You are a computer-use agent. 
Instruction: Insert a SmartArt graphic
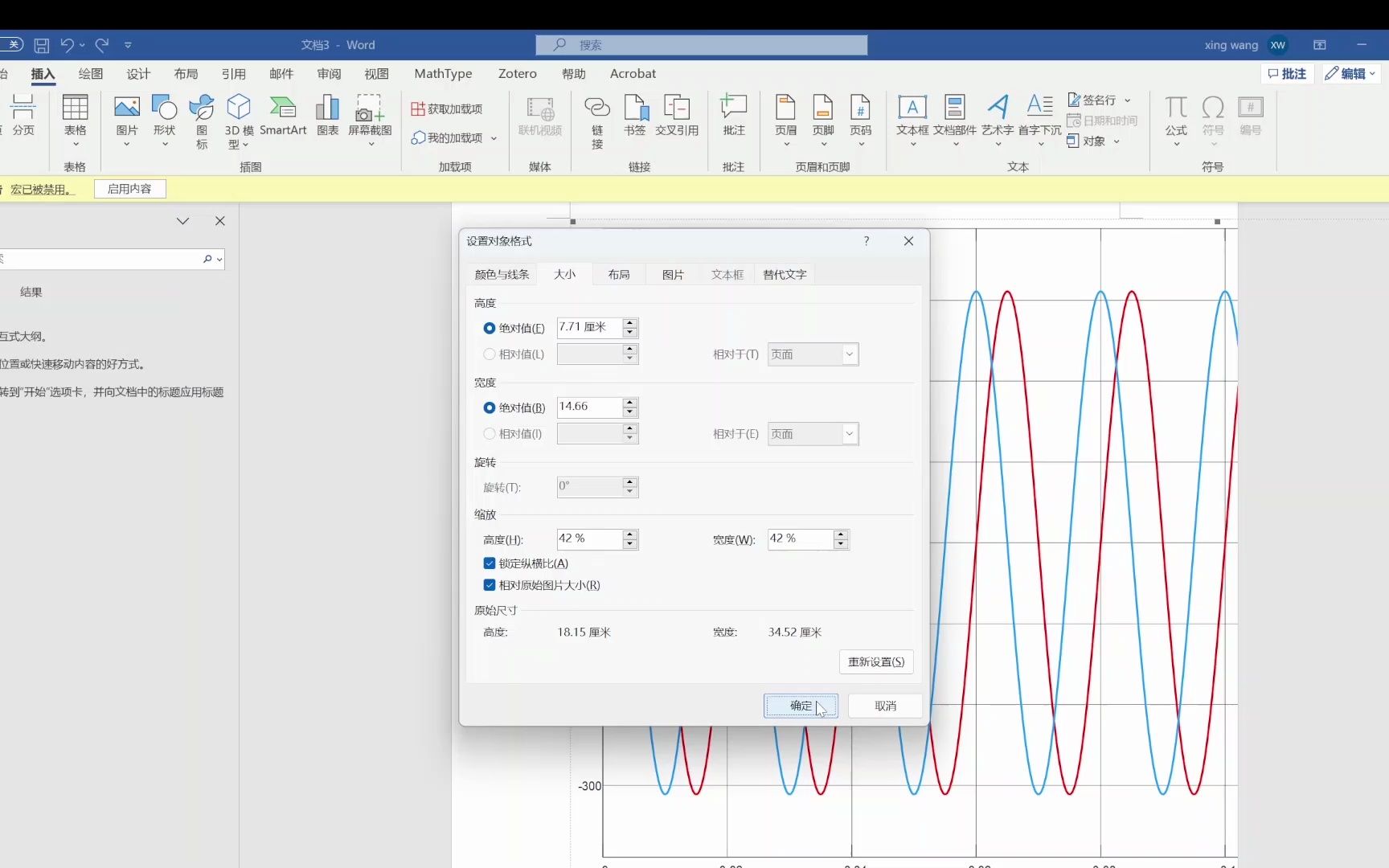[x=283, y=115]
